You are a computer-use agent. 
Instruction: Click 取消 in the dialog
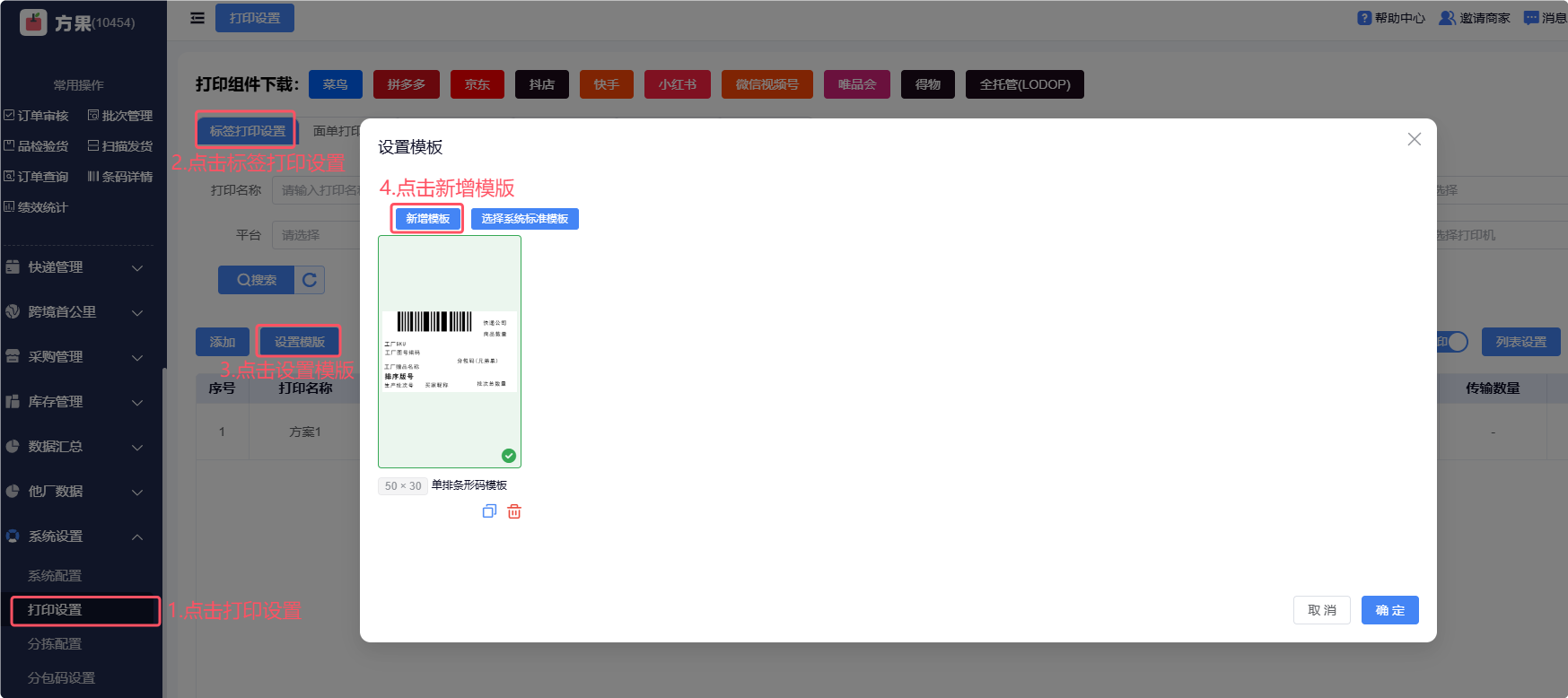point(1322,610)
